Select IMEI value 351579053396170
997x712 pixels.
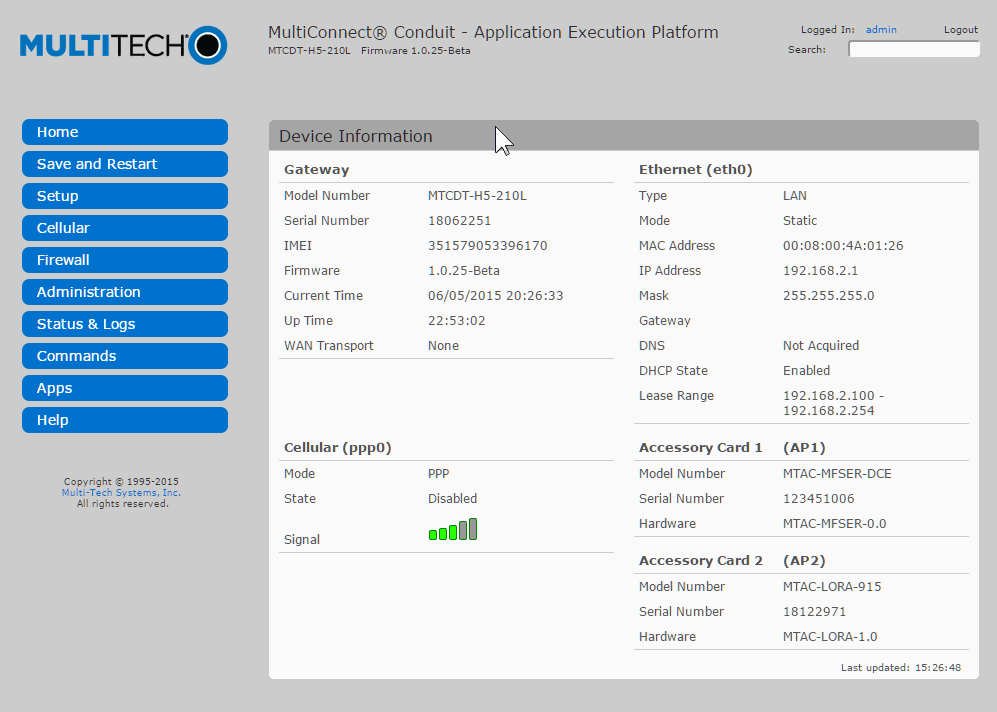488,245
